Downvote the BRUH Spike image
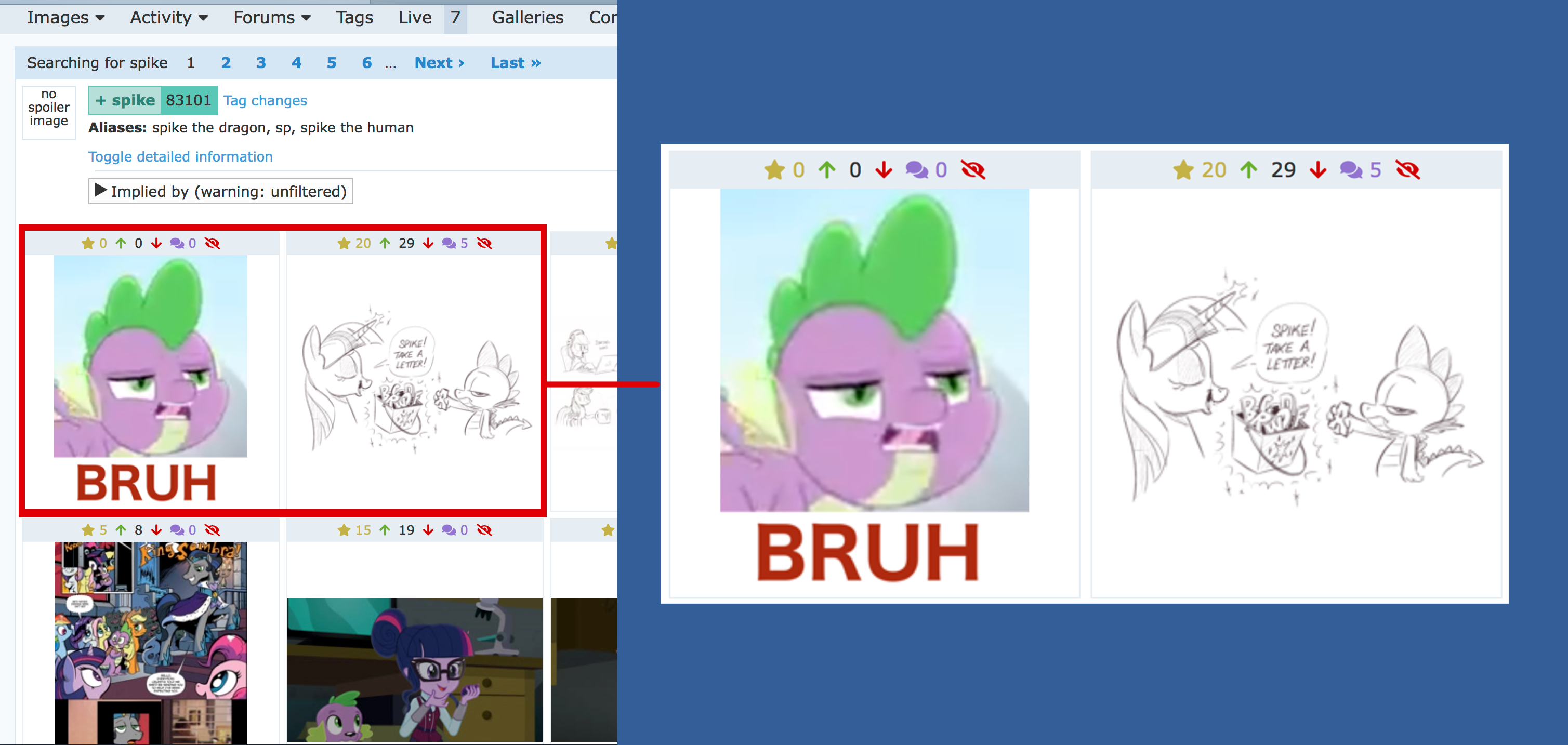 [156, 244]
